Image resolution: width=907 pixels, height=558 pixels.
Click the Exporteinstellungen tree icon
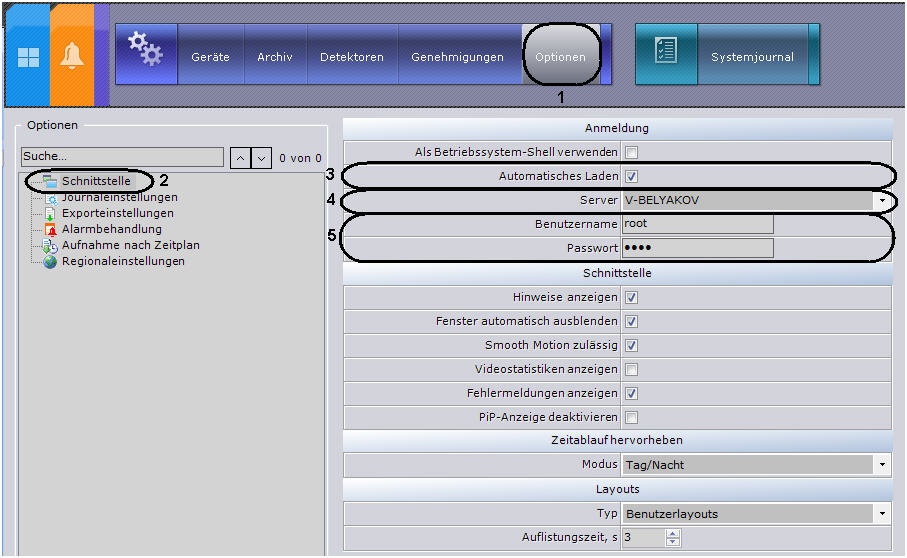point(51,213)
